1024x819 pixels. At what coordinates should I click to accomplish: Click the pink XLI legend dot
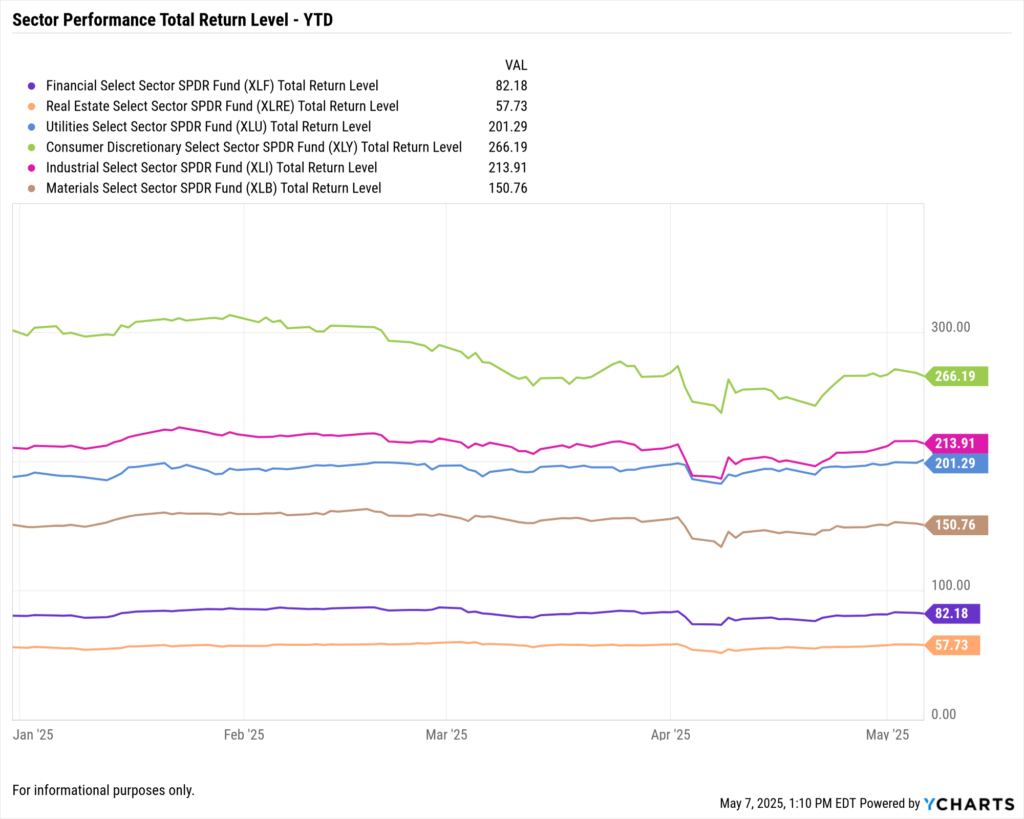[x=31, y=168]
